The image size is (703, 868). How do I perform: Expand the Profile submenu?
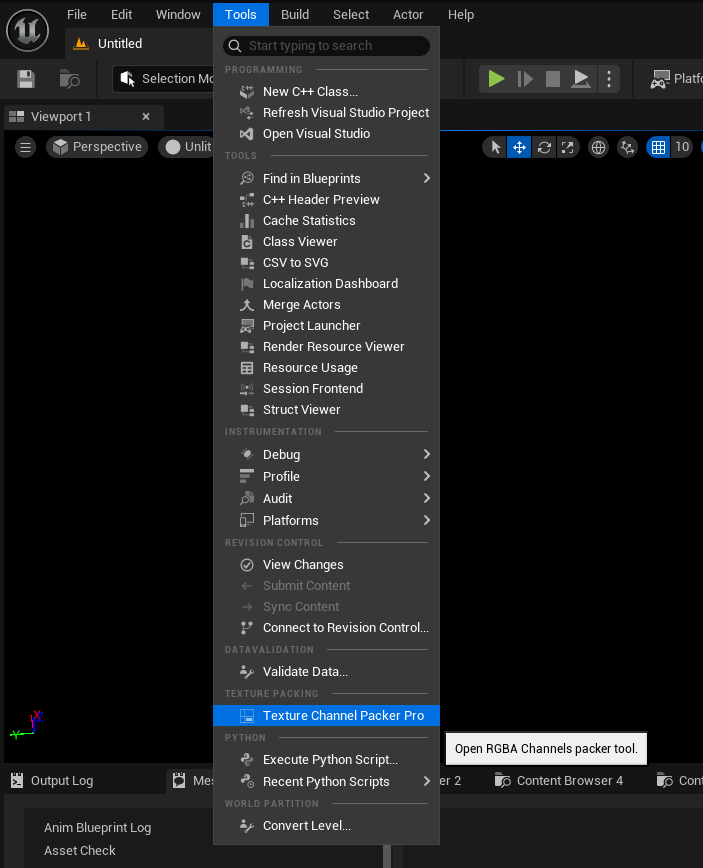tap(327, 477)
